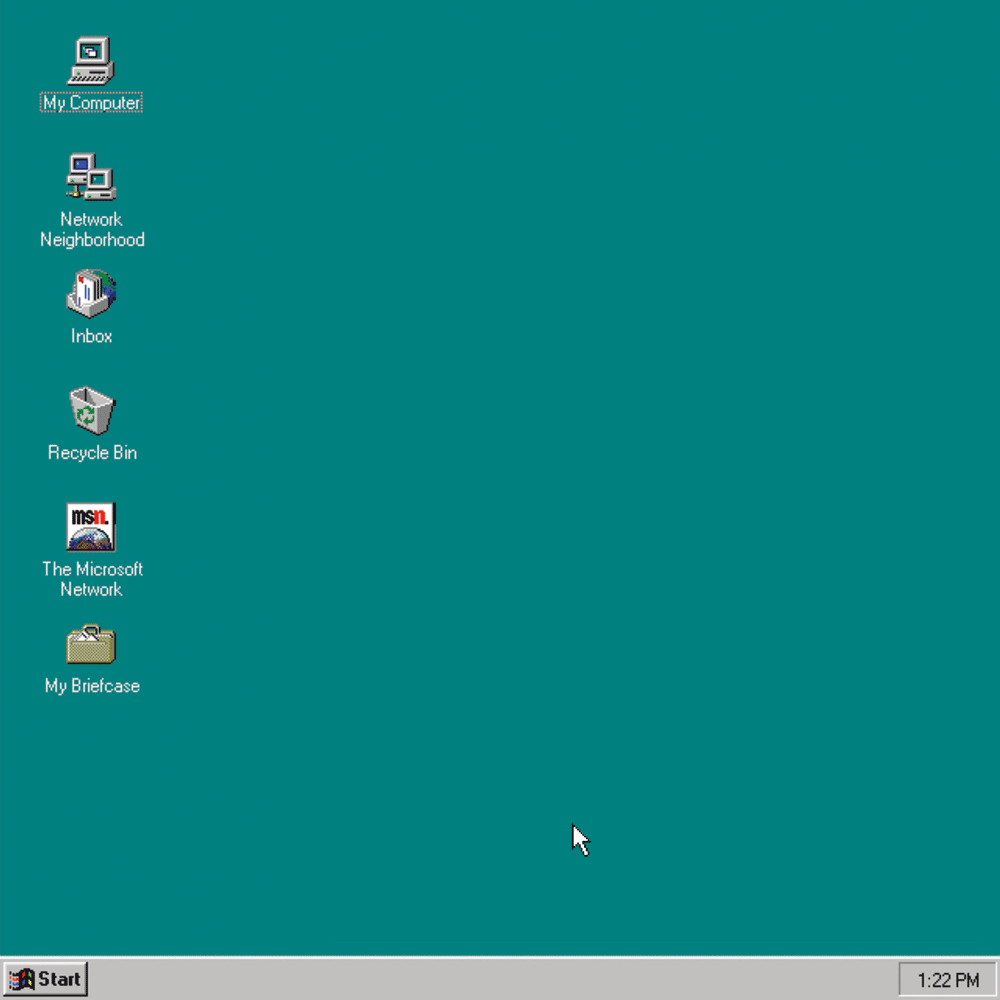The image size is (1000, 1000).
Task: Click the 'My Computer' label text
Action: [x=91, y=103]
